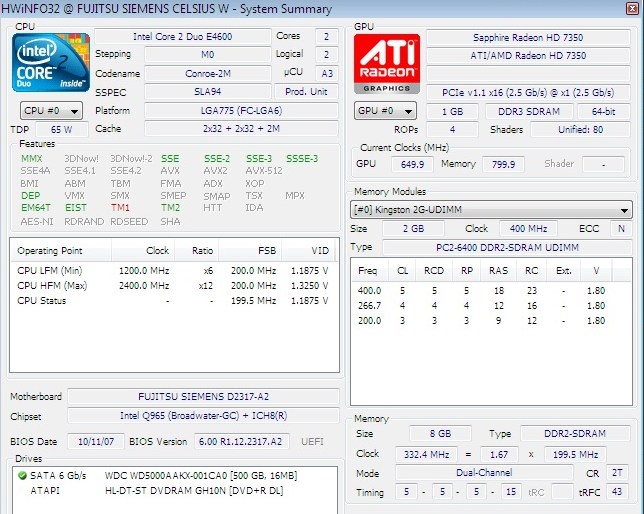Click the FUJITSU SIEMENS D2317-A2 motherboard field
The height and width of the screenshot is (514, 644).
(203, 396)
